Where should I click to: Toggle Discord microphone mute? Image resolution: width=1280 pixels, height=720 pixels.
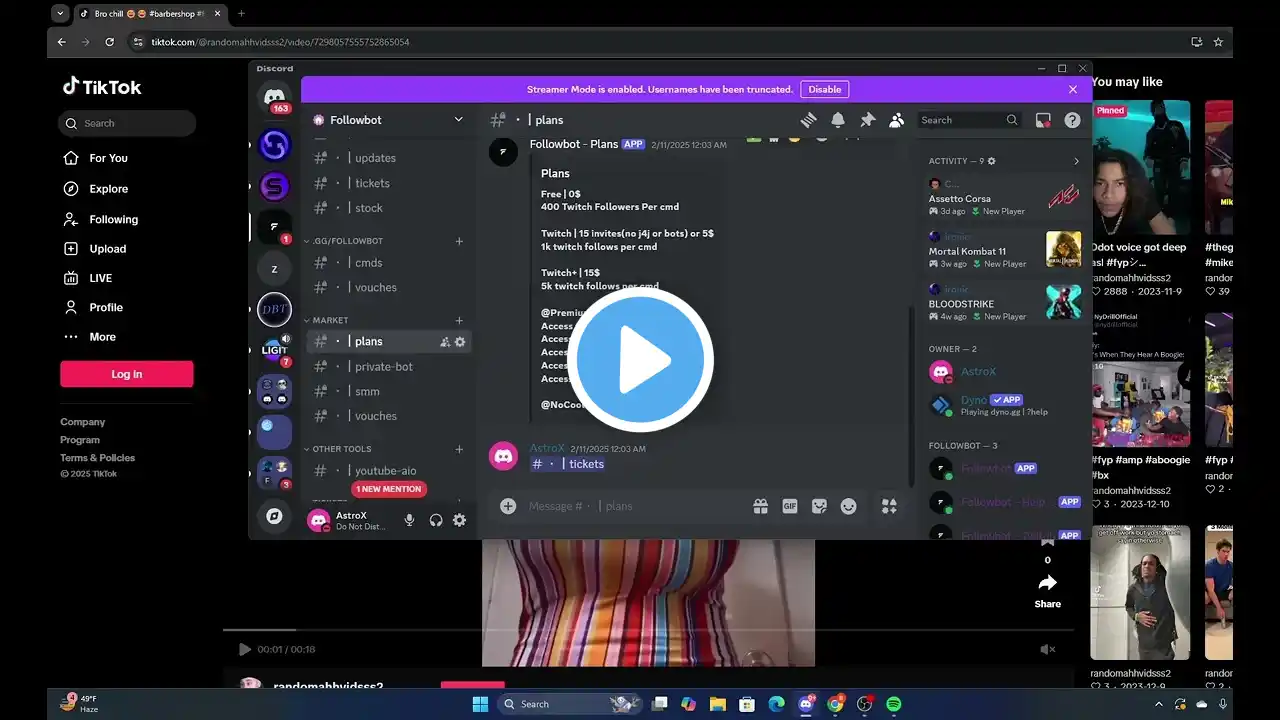409,520
